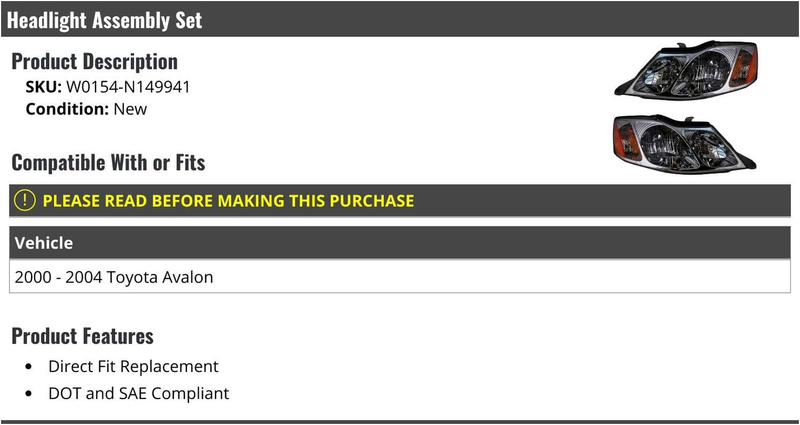Click the SKU label text
This screenshot has height=425, width=800.
click(43, 87)
